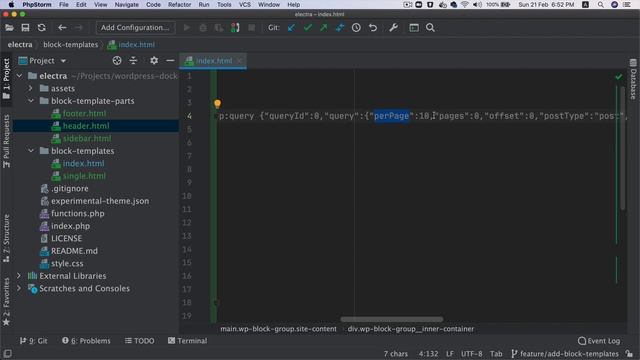This screenshot has height=360, width=640.
Task: Run using the green play icon
Action: tap(187, 28)
